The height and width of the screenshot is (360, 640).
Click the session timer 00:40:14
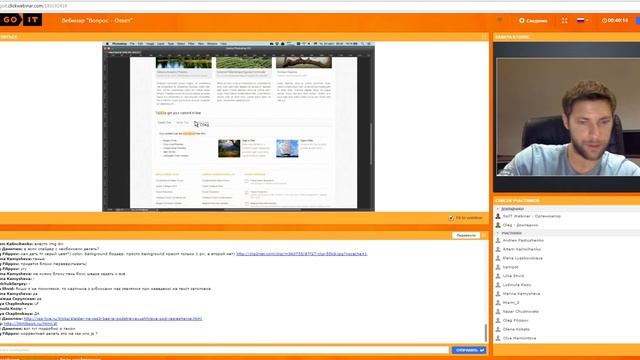click(x=615, y=20)
